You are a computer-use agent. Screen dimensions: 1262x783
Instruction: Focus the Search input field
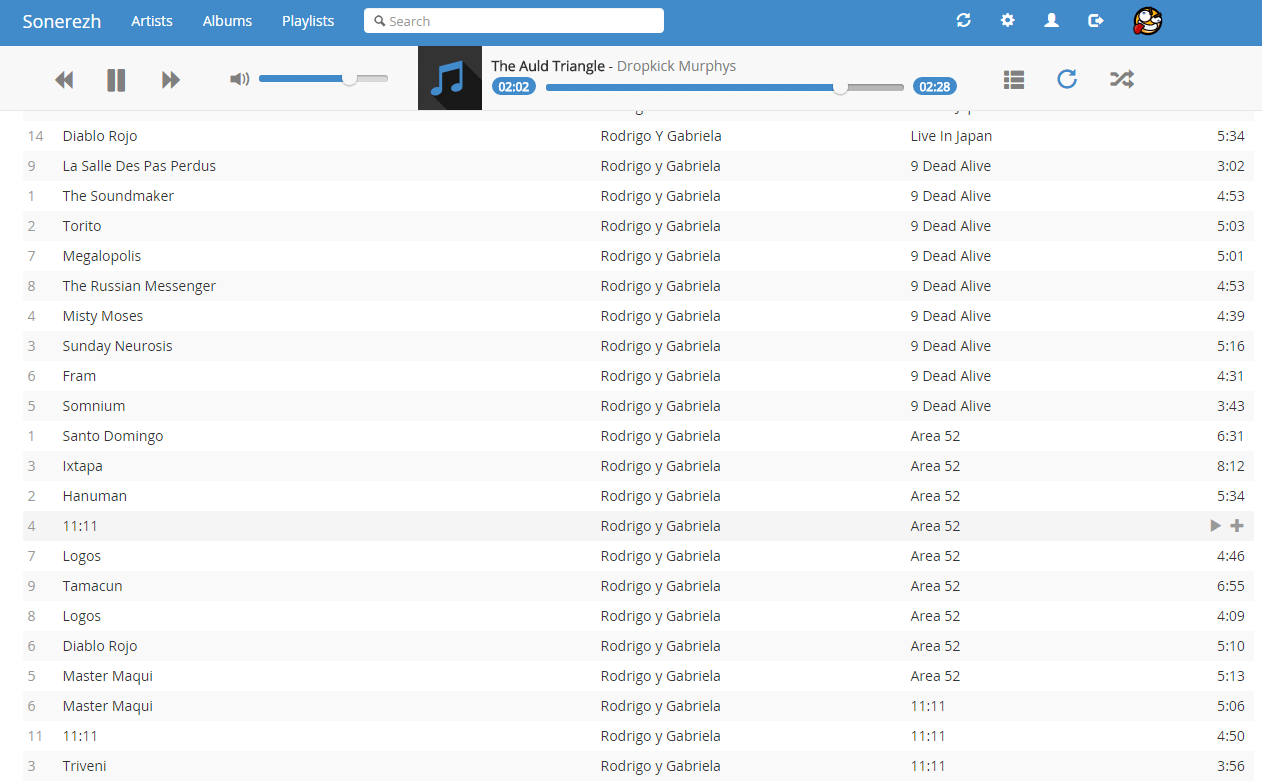click(514, 21)
